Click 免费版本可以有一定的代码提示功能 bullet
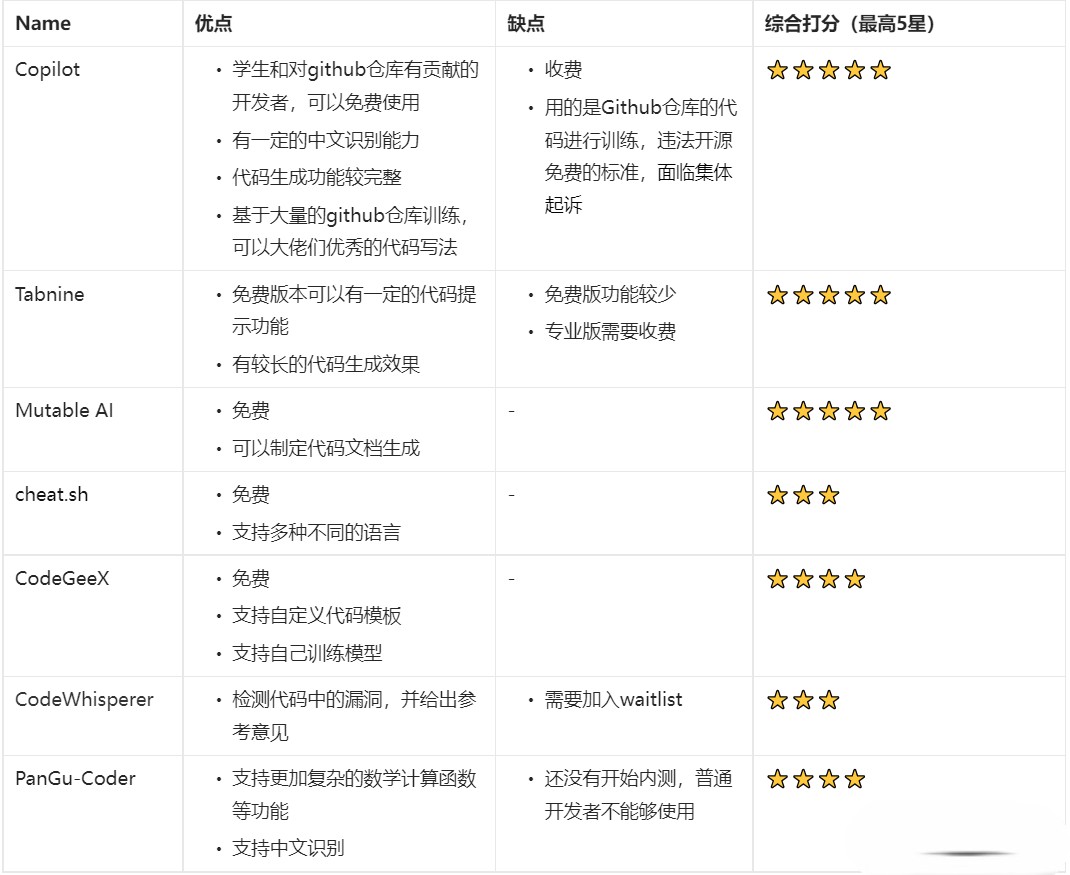1070x875 pixels. click(354, 311)
